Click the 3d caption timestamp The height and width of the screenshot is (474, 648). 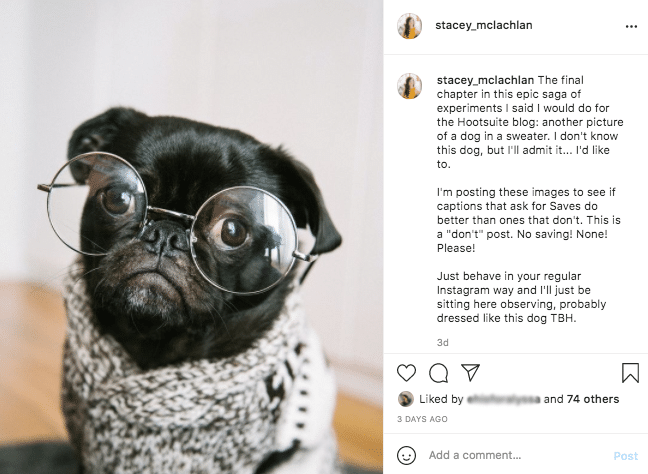pos(442,343)
